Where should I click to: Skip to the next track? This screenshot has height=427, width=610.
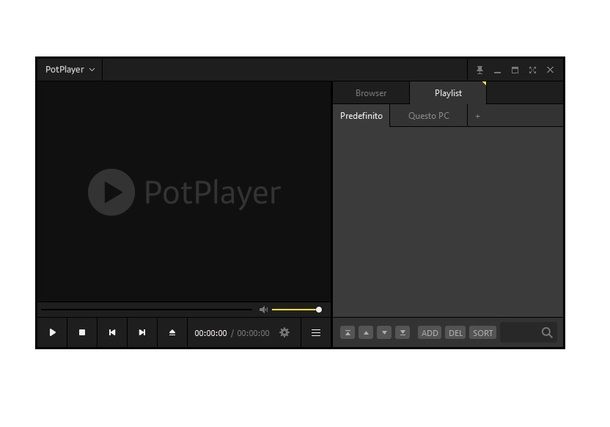(142, 333)
